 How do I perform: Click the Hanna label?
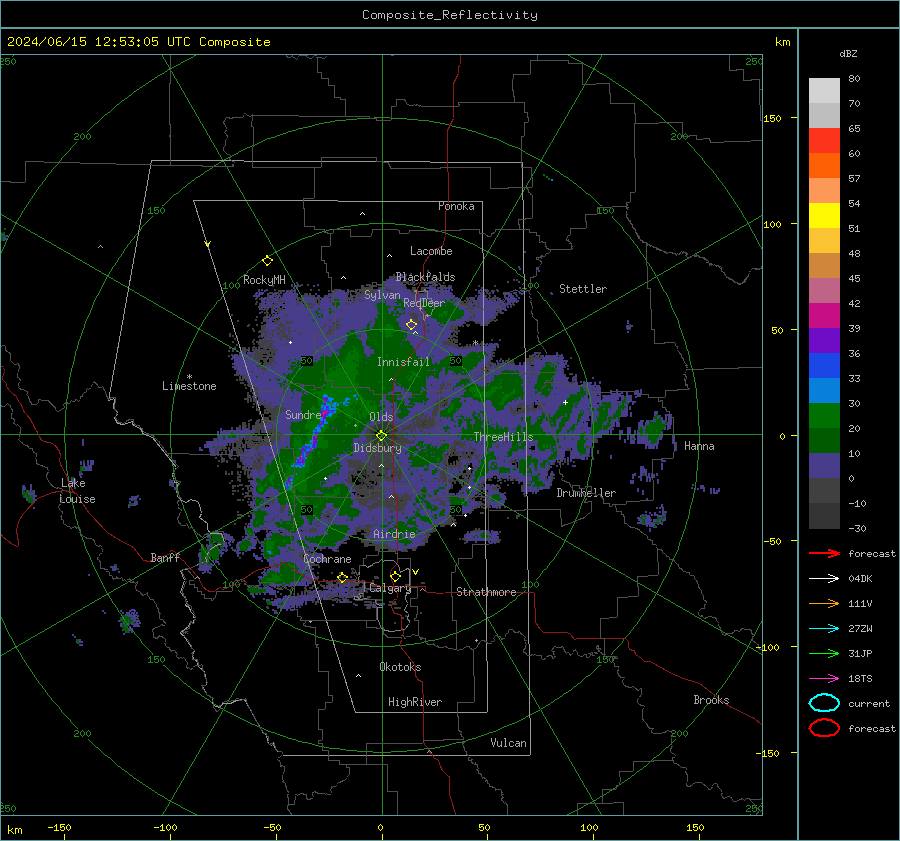699,446
